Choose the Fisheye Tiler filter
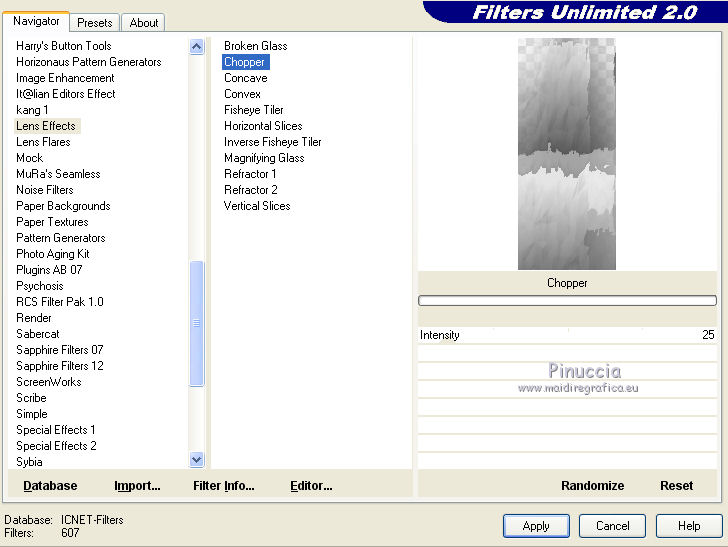Viewport: 728px width, 547px height. click(x=254, y=110)
